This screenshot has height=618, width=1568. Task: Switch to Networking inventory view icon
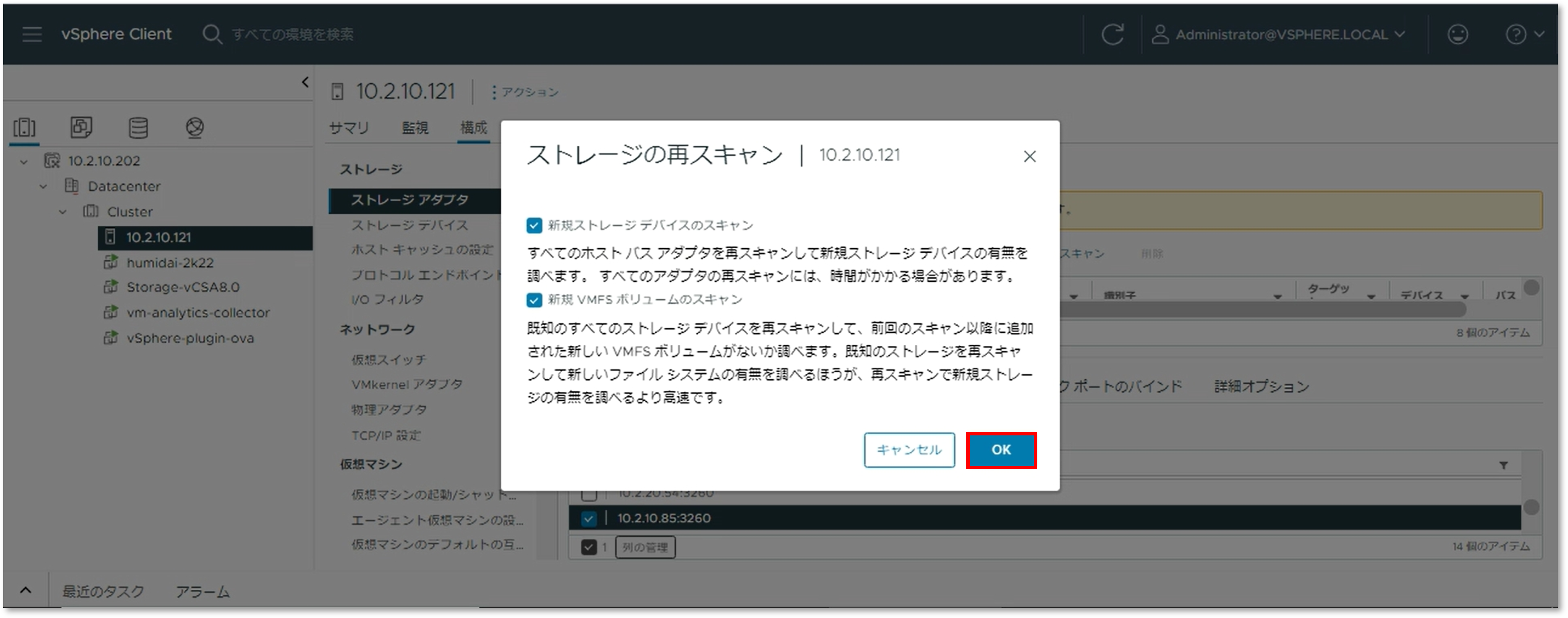[195, 127]
